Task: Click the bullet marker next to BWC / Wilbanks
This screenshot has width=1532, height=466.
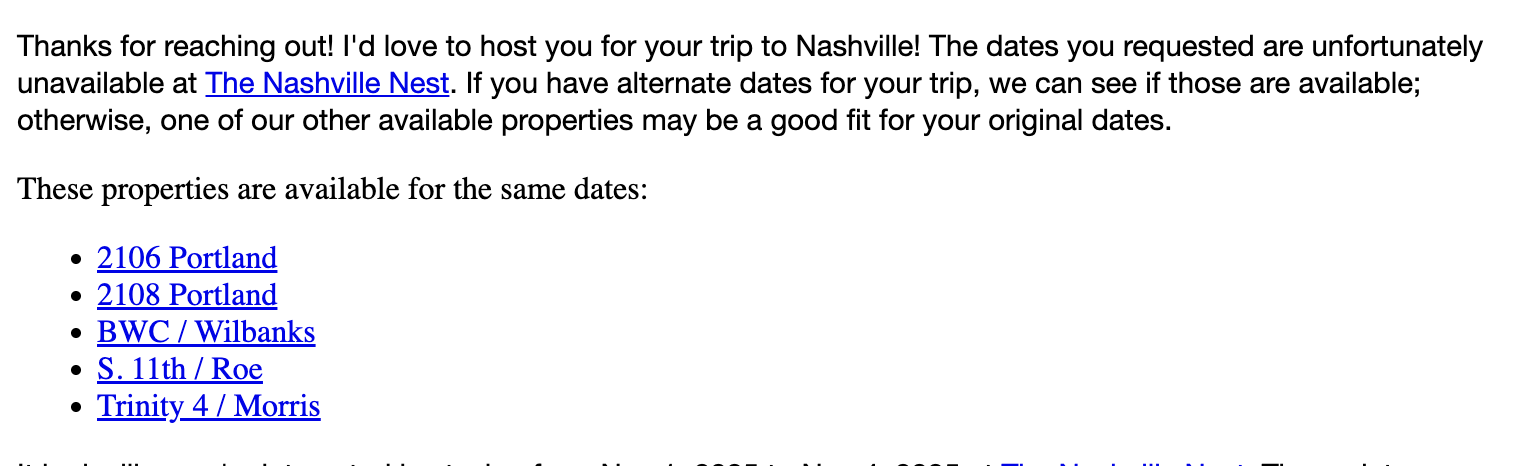Action: (77, 333)
